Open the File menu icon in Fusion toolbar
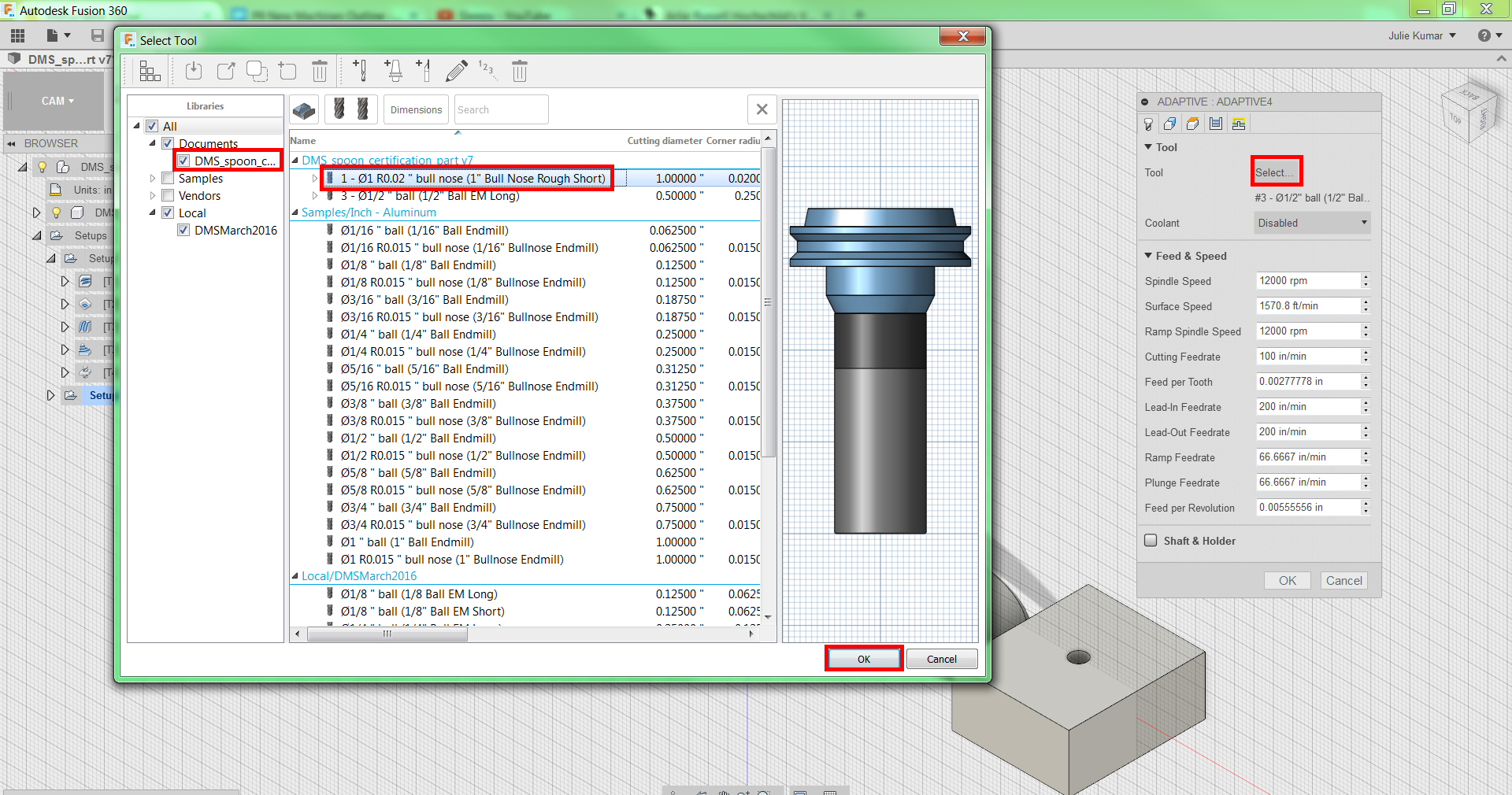 point(58,35)
